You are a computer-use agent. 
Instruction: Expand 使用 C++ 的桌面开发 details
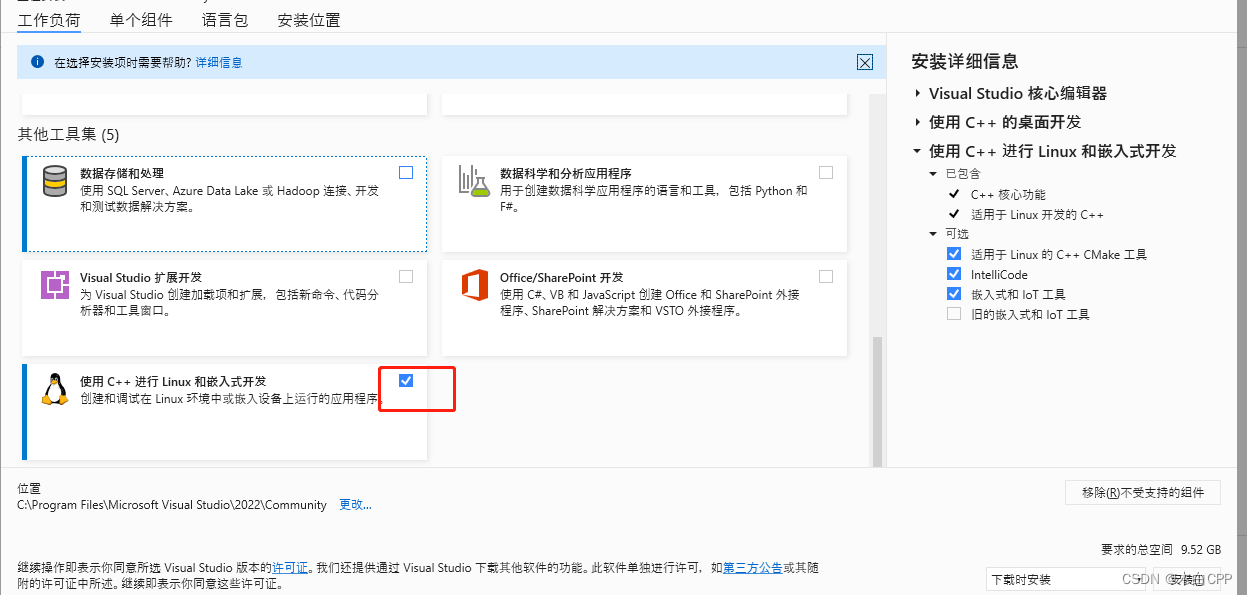918,122
